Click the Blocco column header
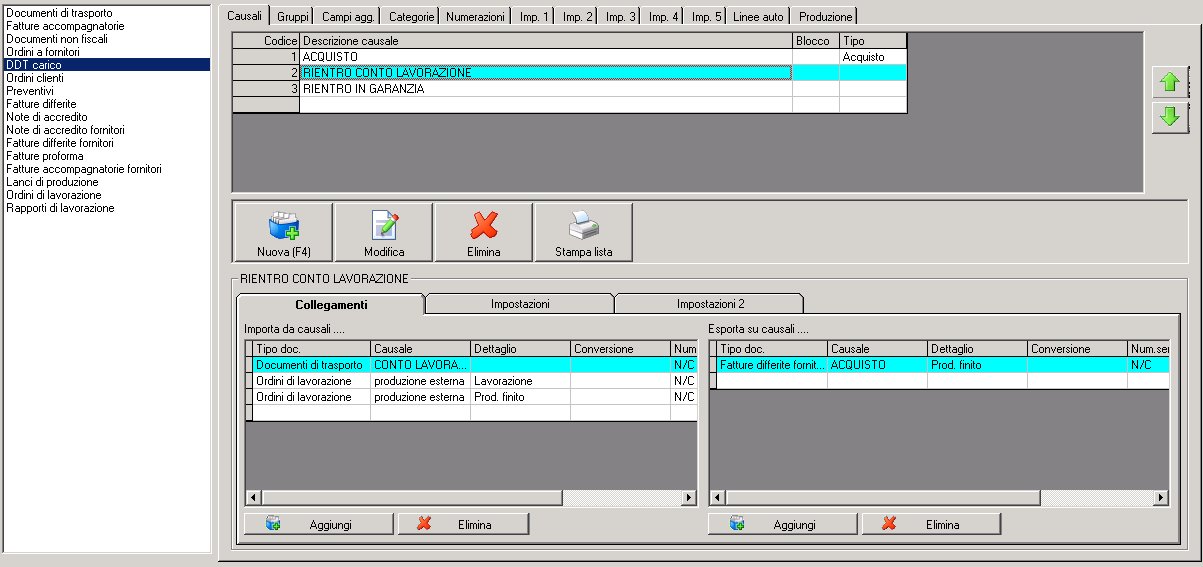The image size is (1203, 567). pyautogui.click(x=816, y=41)
